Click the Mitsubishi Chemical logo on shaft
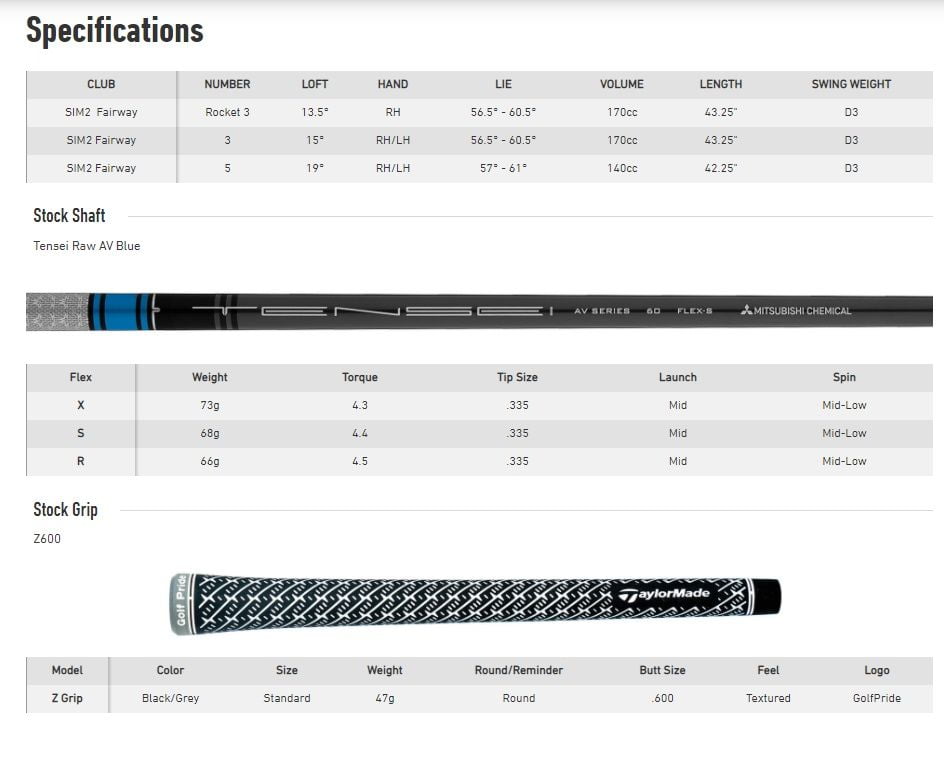 (796, 311)
